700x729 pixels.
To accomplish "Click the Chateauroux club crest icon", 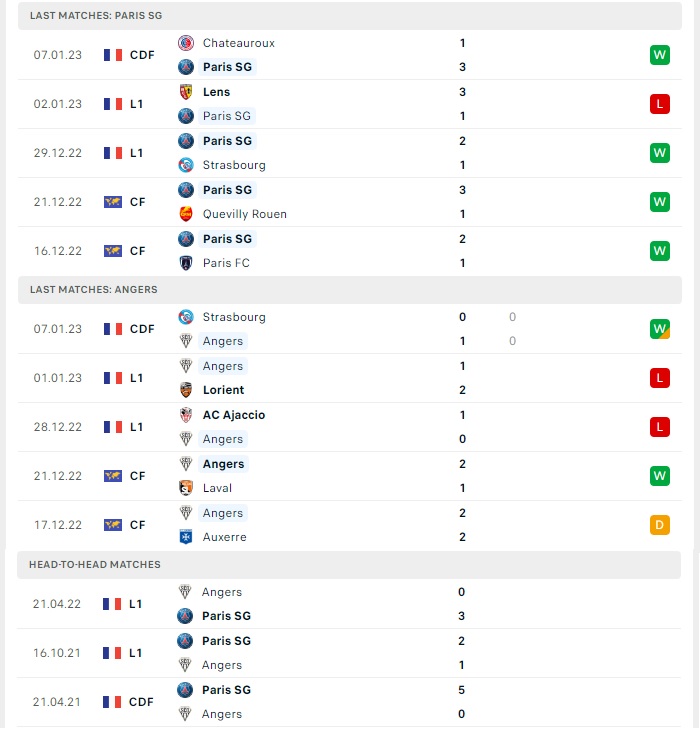I will (186, 43).
